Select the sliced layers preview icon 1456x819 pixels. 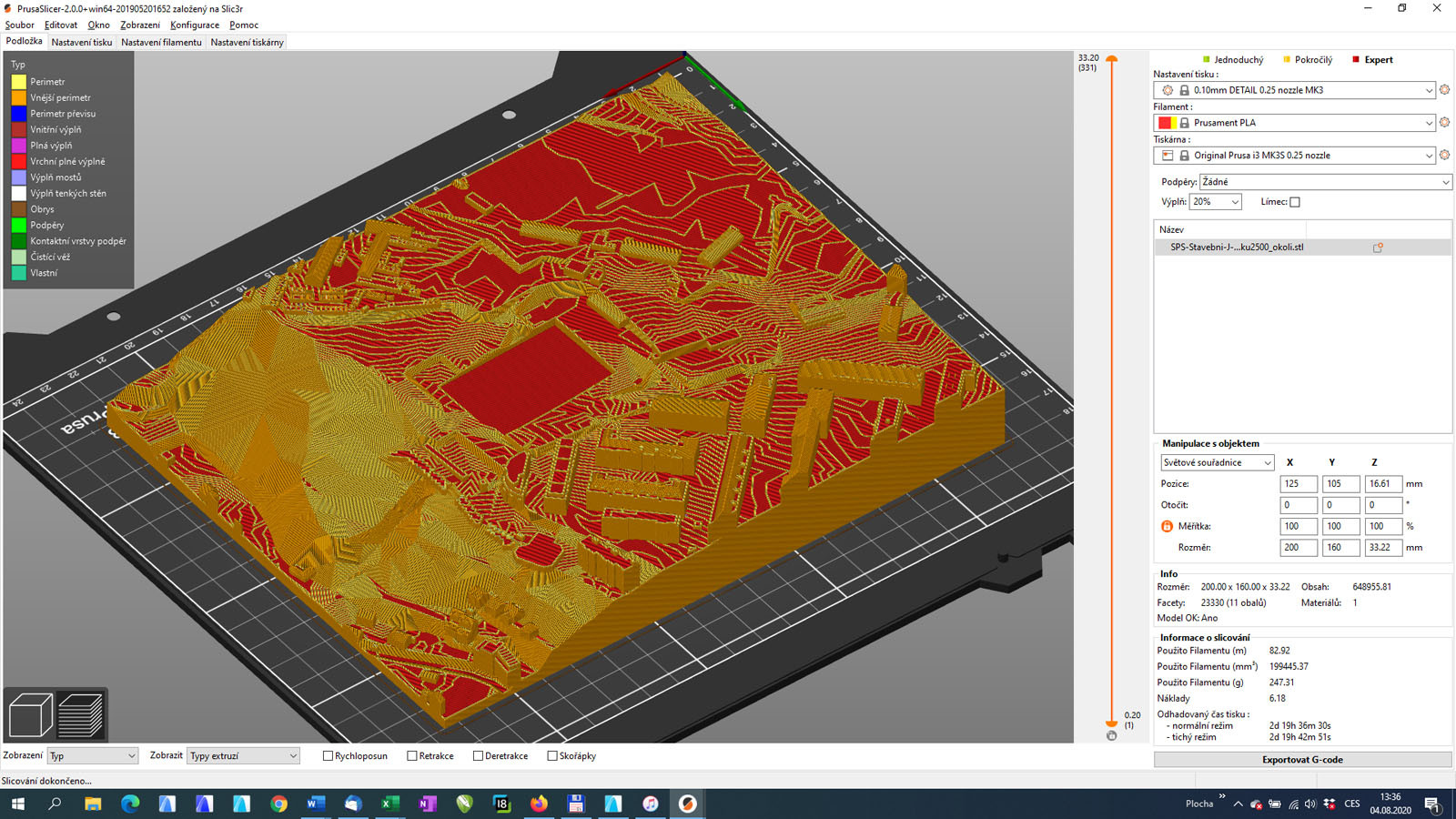click(81, 715)
